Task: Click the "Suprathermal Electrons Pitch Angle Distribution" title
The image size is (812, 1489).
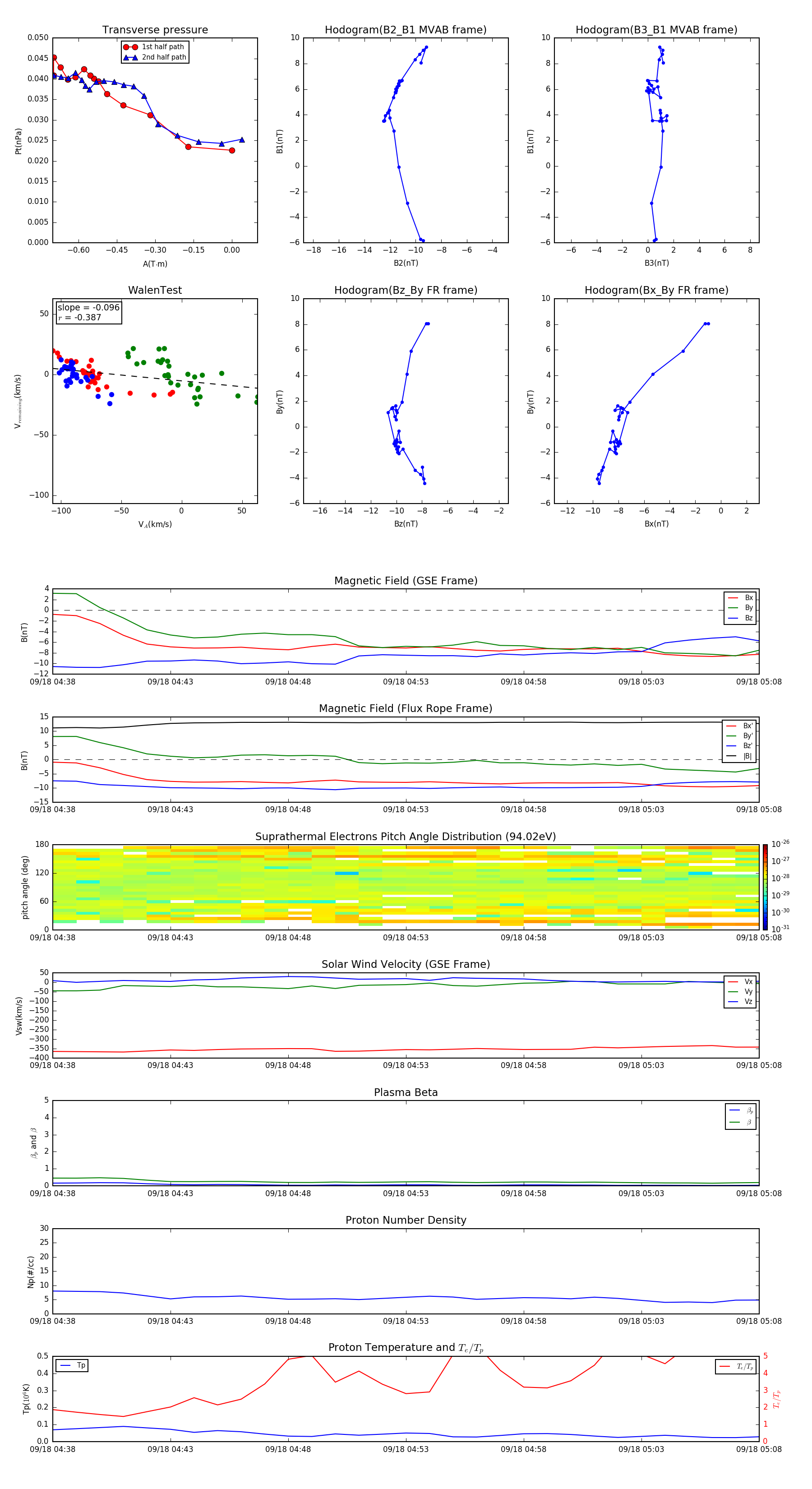Action: coord(406,837)
